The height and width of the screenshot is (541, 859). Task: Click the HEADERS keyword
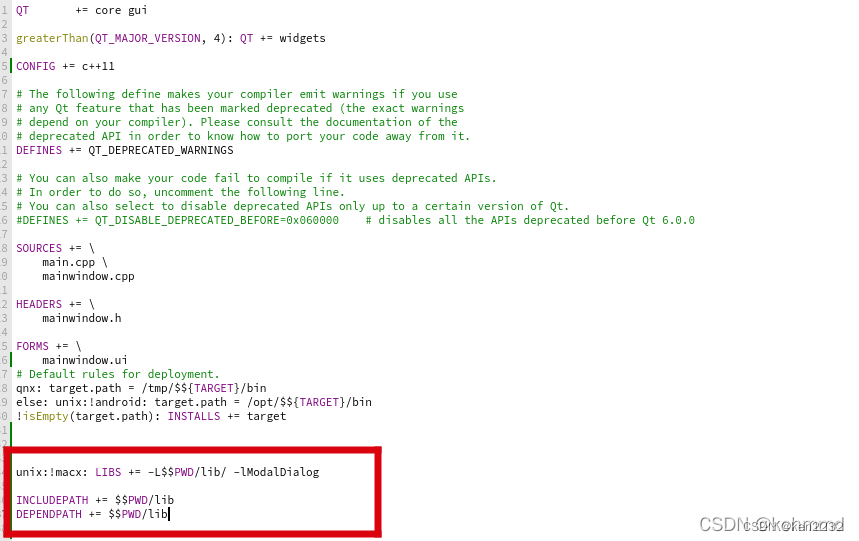39,304
